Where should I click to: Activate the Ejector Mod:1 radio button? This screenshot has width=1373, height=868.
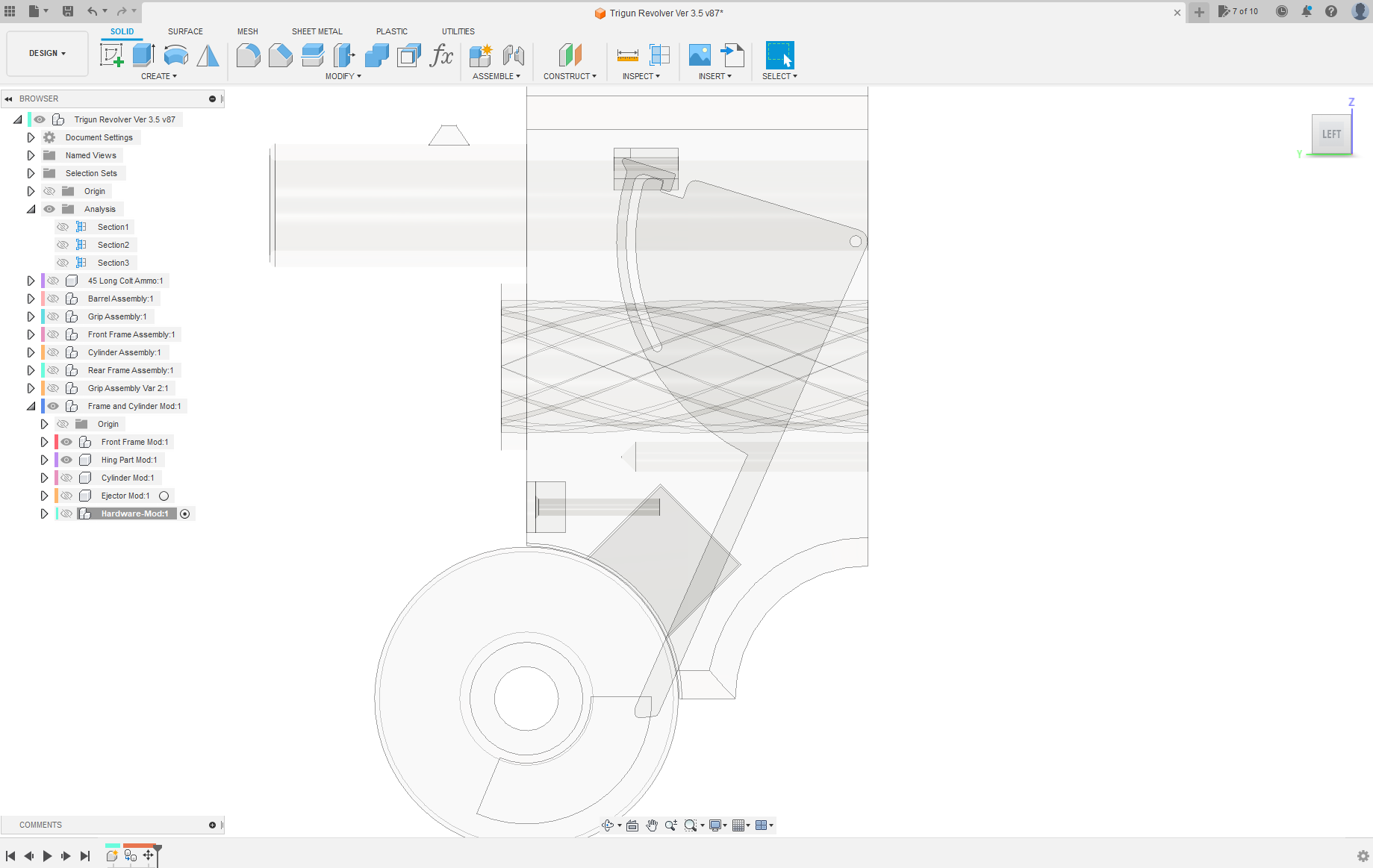[164, 496]
